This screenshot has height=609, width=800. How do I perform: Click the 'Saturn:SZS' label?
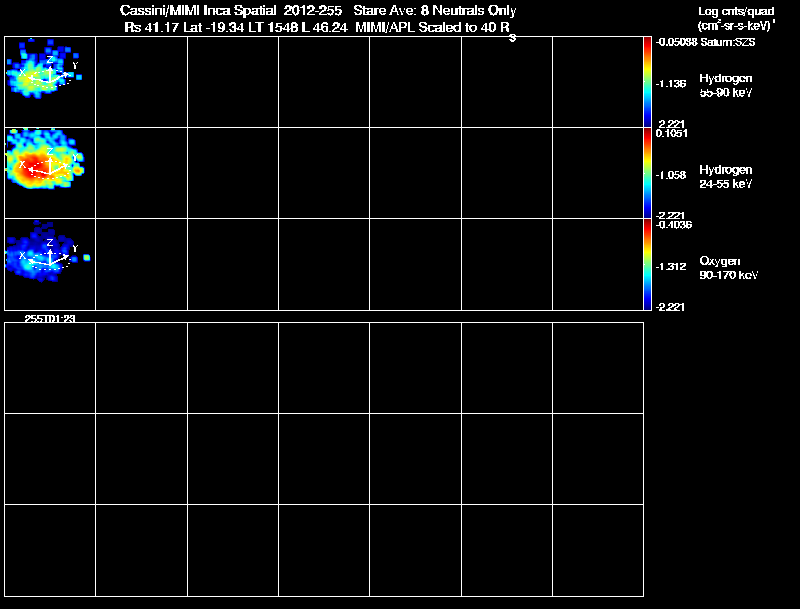pyautogui.click(x=728, y=42)
